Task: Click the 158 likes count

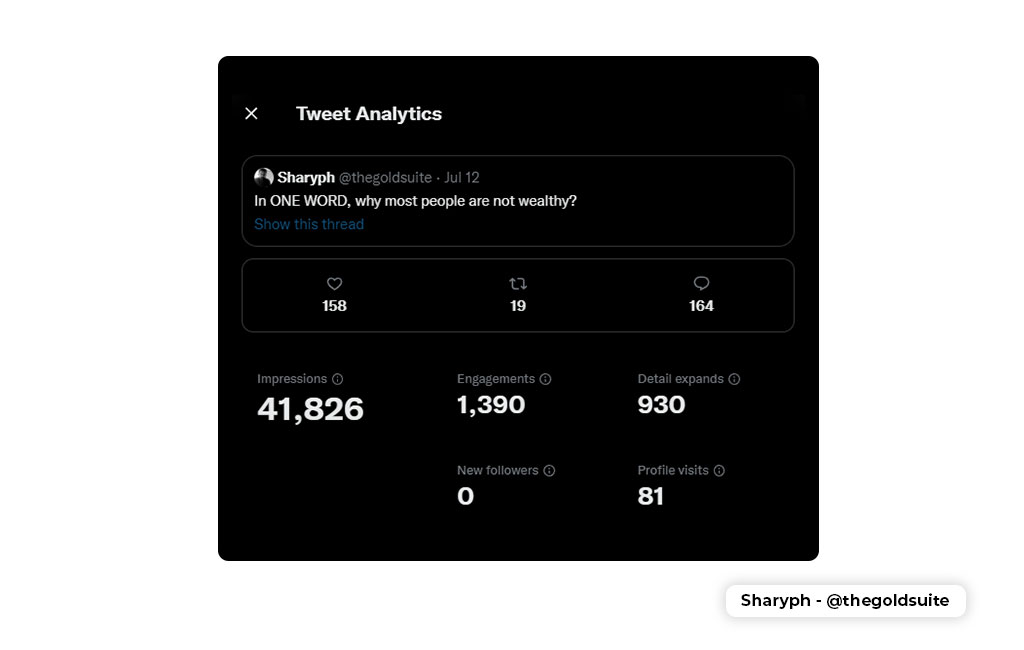Action: coord(334,306)
